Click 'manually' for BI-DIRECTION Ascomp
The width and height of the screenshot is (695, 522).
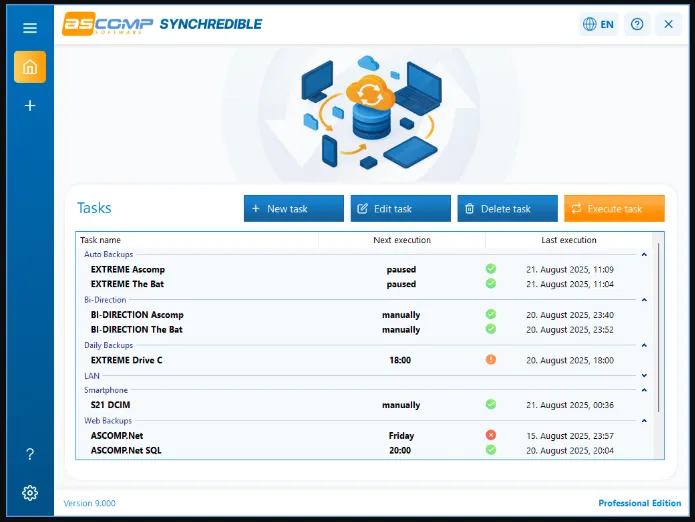401,315
